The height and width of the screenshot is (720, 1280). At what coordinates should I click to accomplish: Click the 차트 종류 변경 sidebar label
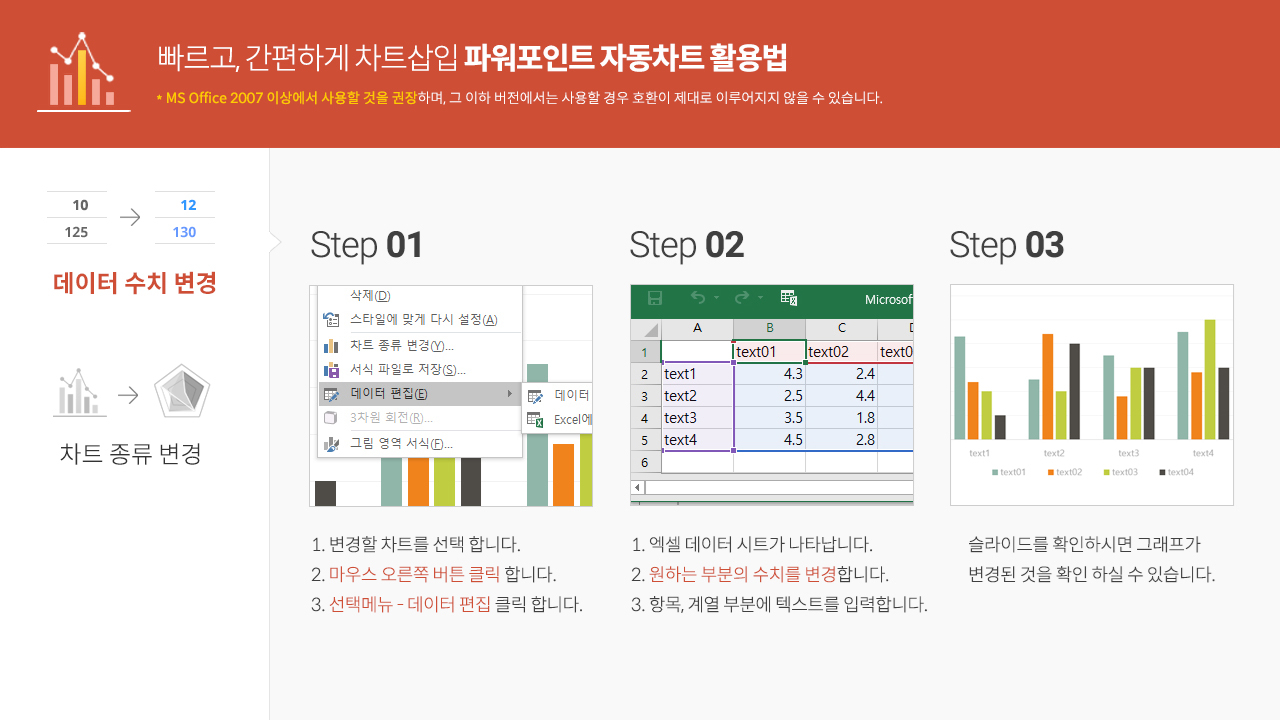tap(131, 454)
